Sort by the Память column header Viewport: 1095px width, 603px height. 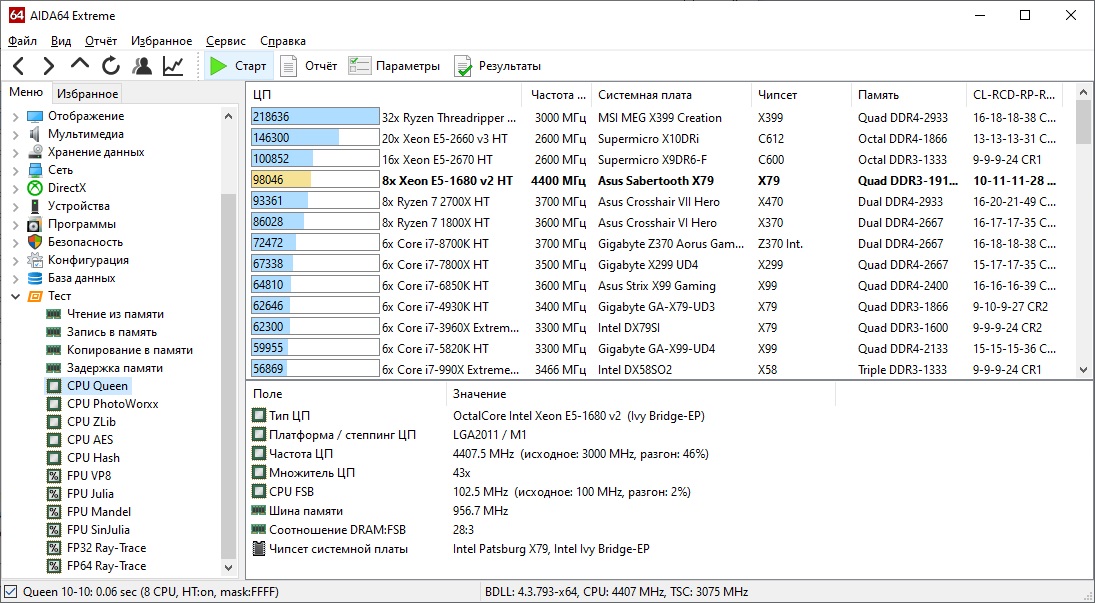(909, 95)
